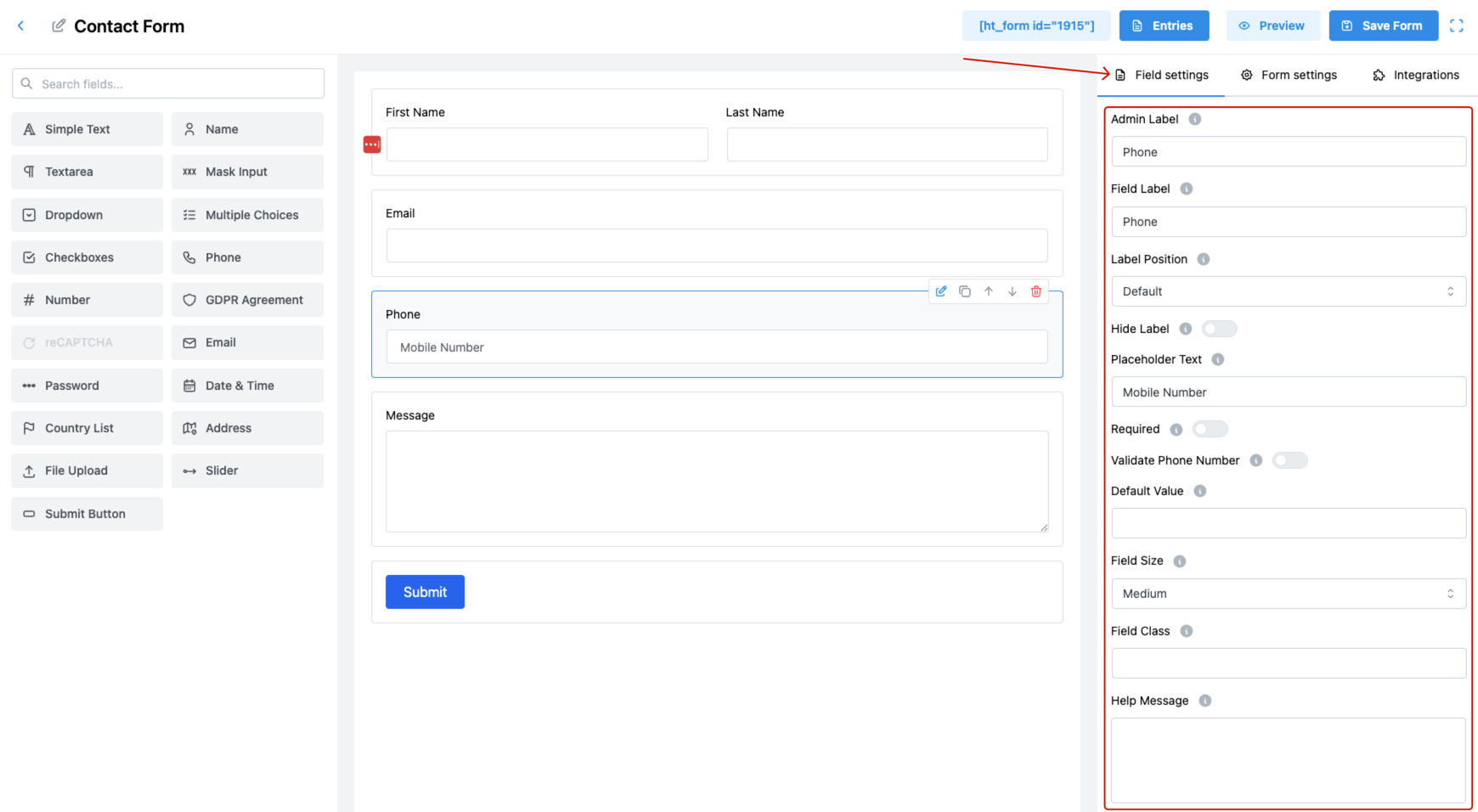This screenshot has height=812, width=1478.
Task: Click the Search fields input box
Action: tap(168, 84)
